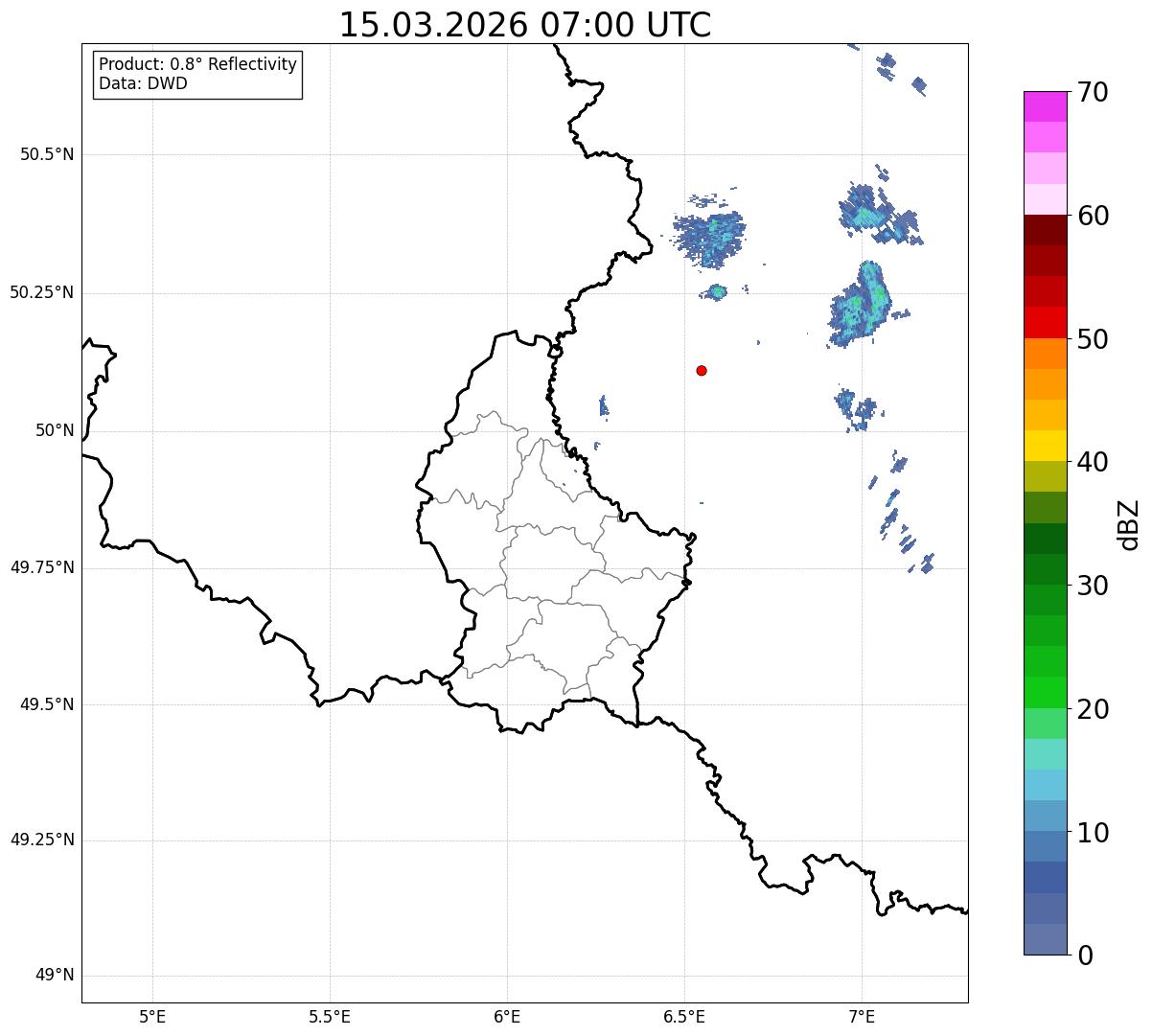Click the radar echo cell near 50.35°N 6.6°E
The image size is (1152, 1036).
pyautogui.click(x=710, y=236)
